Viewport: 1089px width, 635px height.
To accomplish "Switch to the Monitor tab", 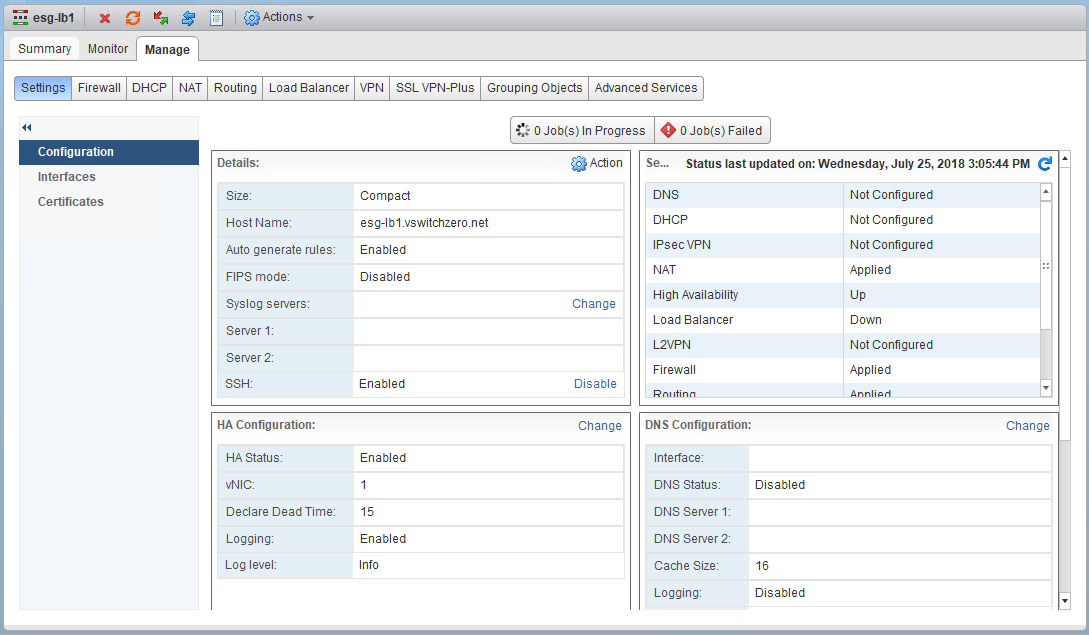I will point(108,49).
